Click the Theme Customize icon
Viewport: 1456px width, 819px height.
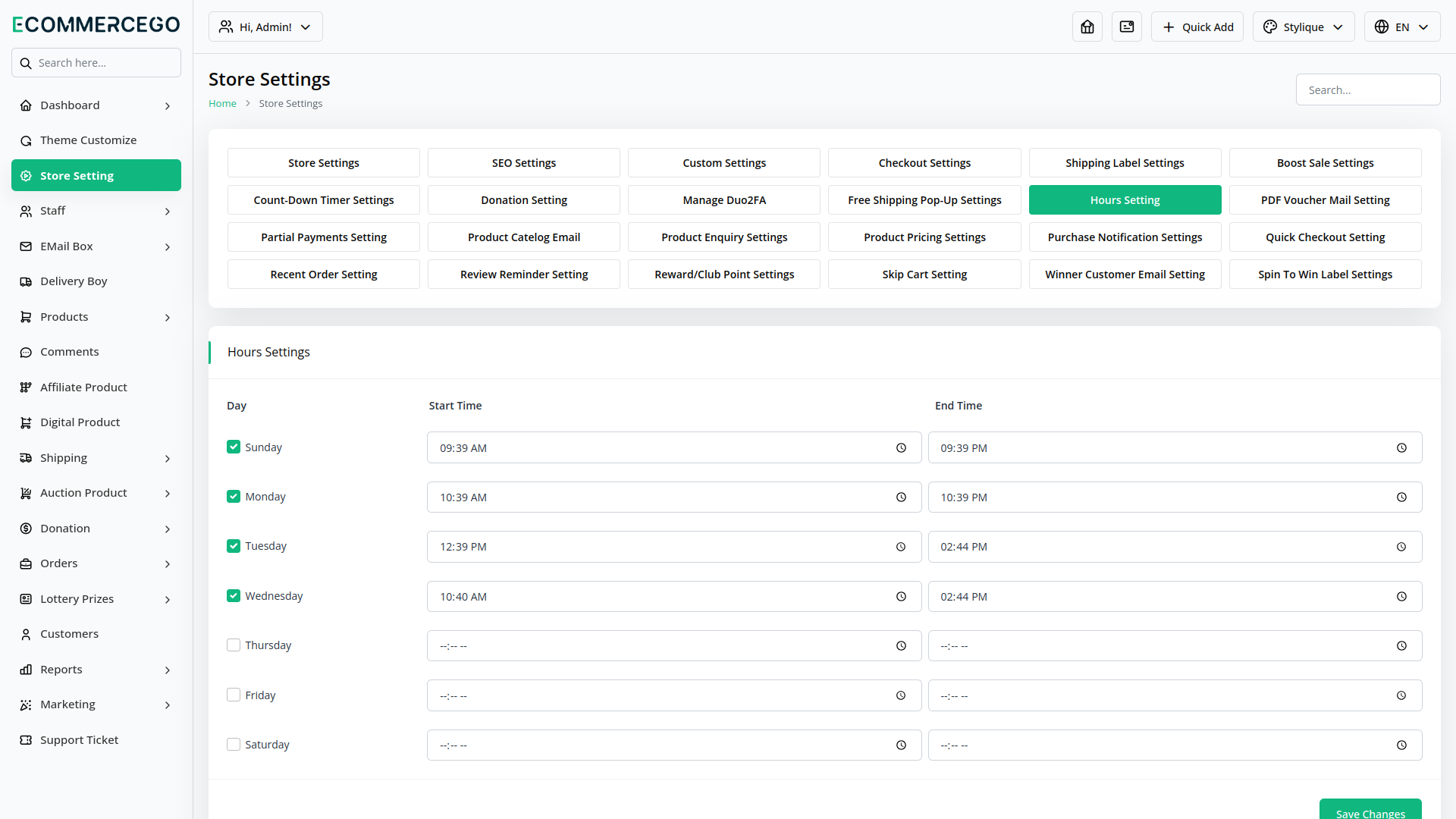point(26,140)
